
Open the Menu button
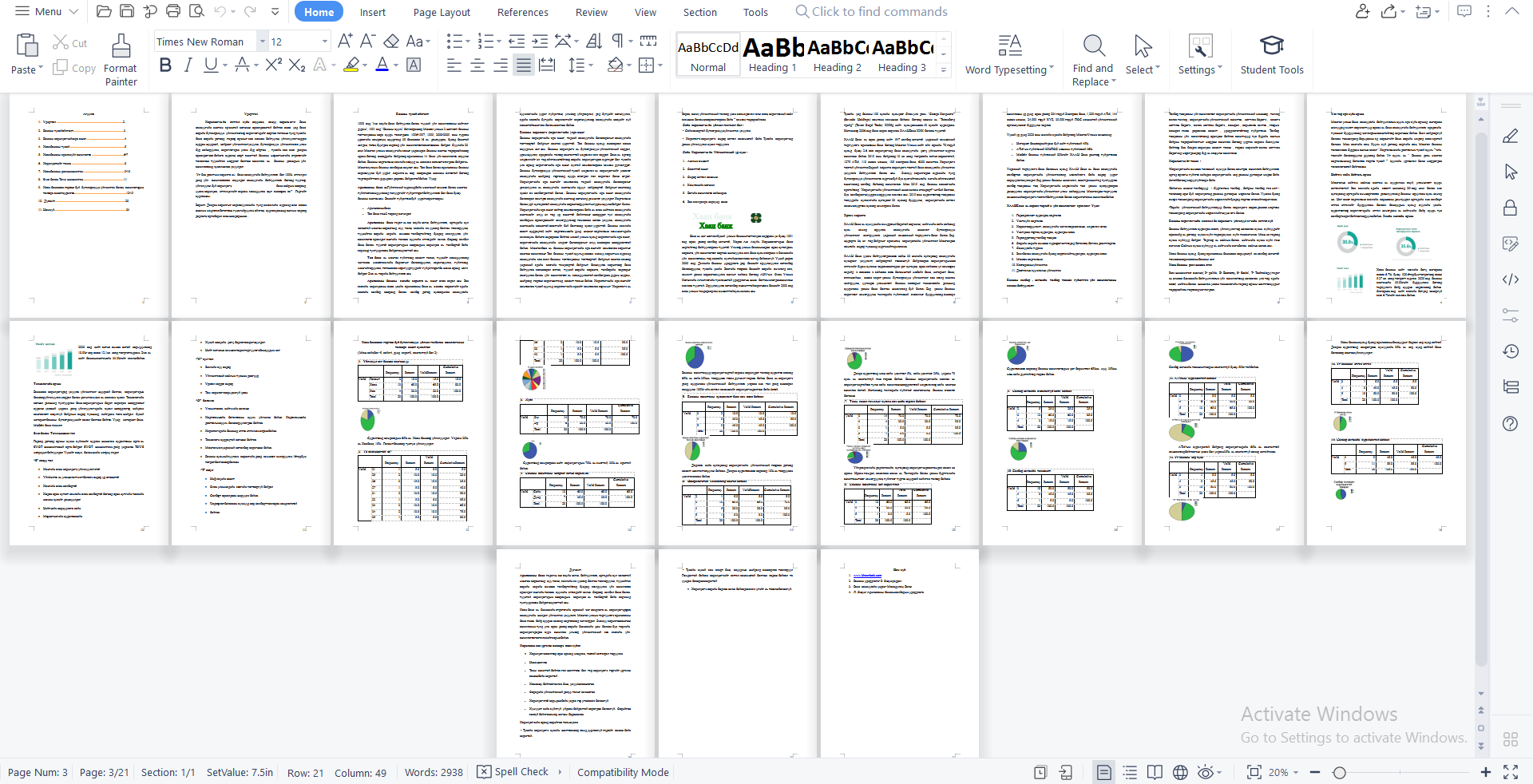(46, 11)
